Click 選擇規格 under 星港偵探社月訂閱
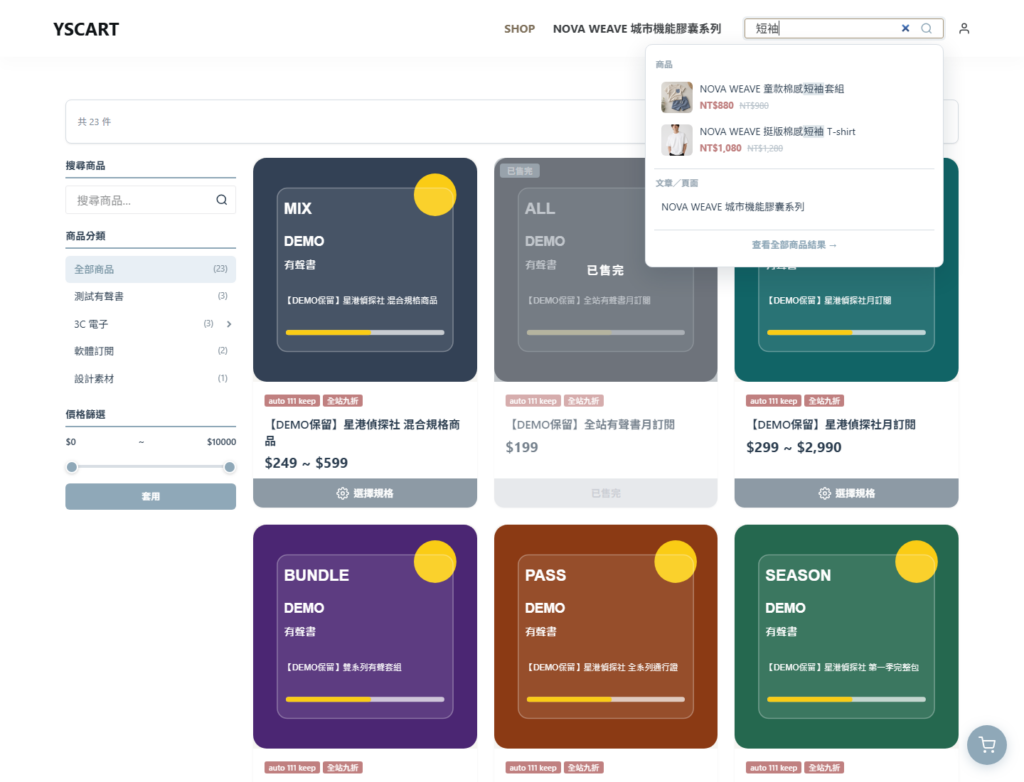Image resolution: width=1024 pixels, height=782 pixels. pyautogui.click(x=846, y=493)
